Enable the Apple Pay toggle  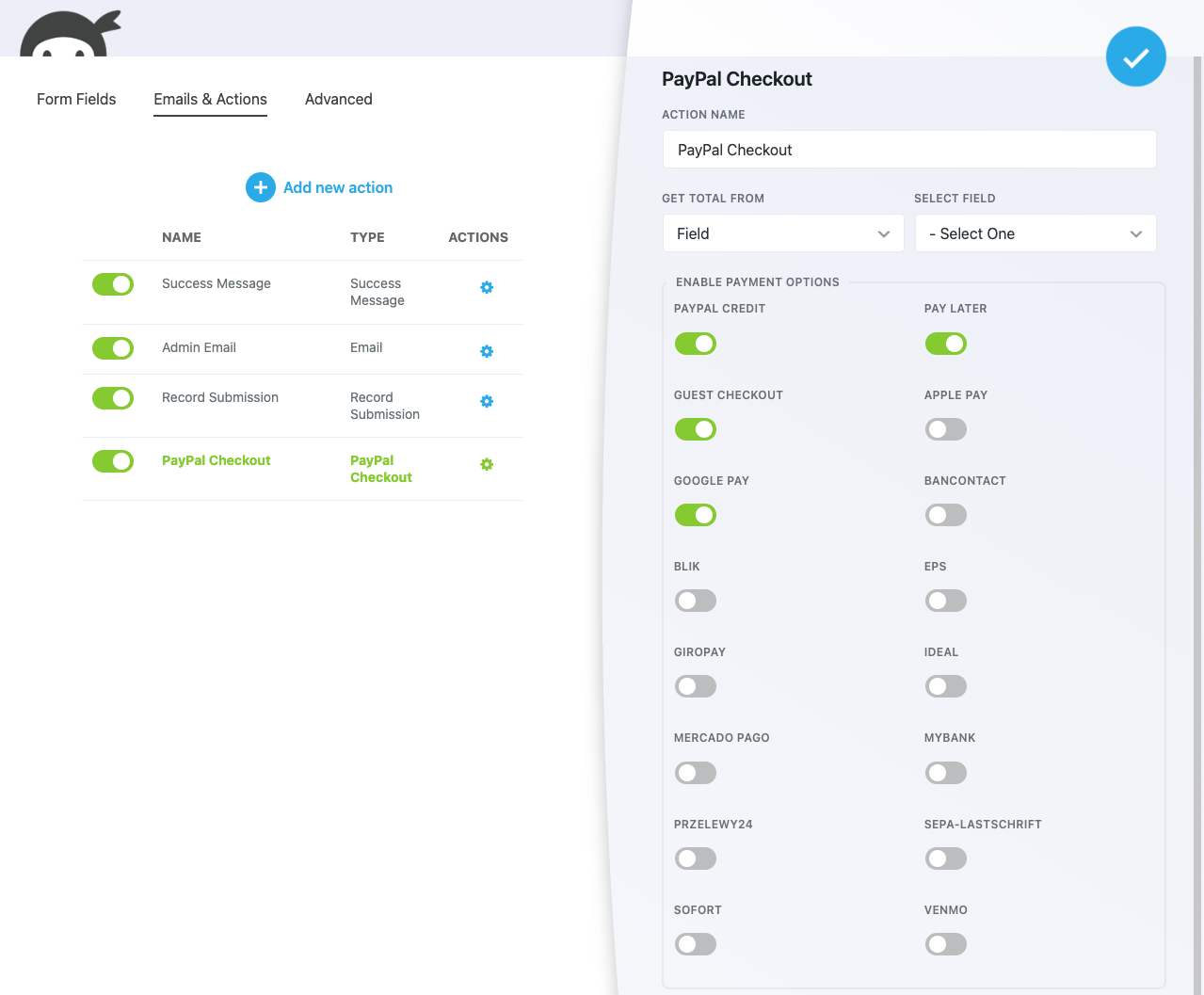click(x=946, y=429)
